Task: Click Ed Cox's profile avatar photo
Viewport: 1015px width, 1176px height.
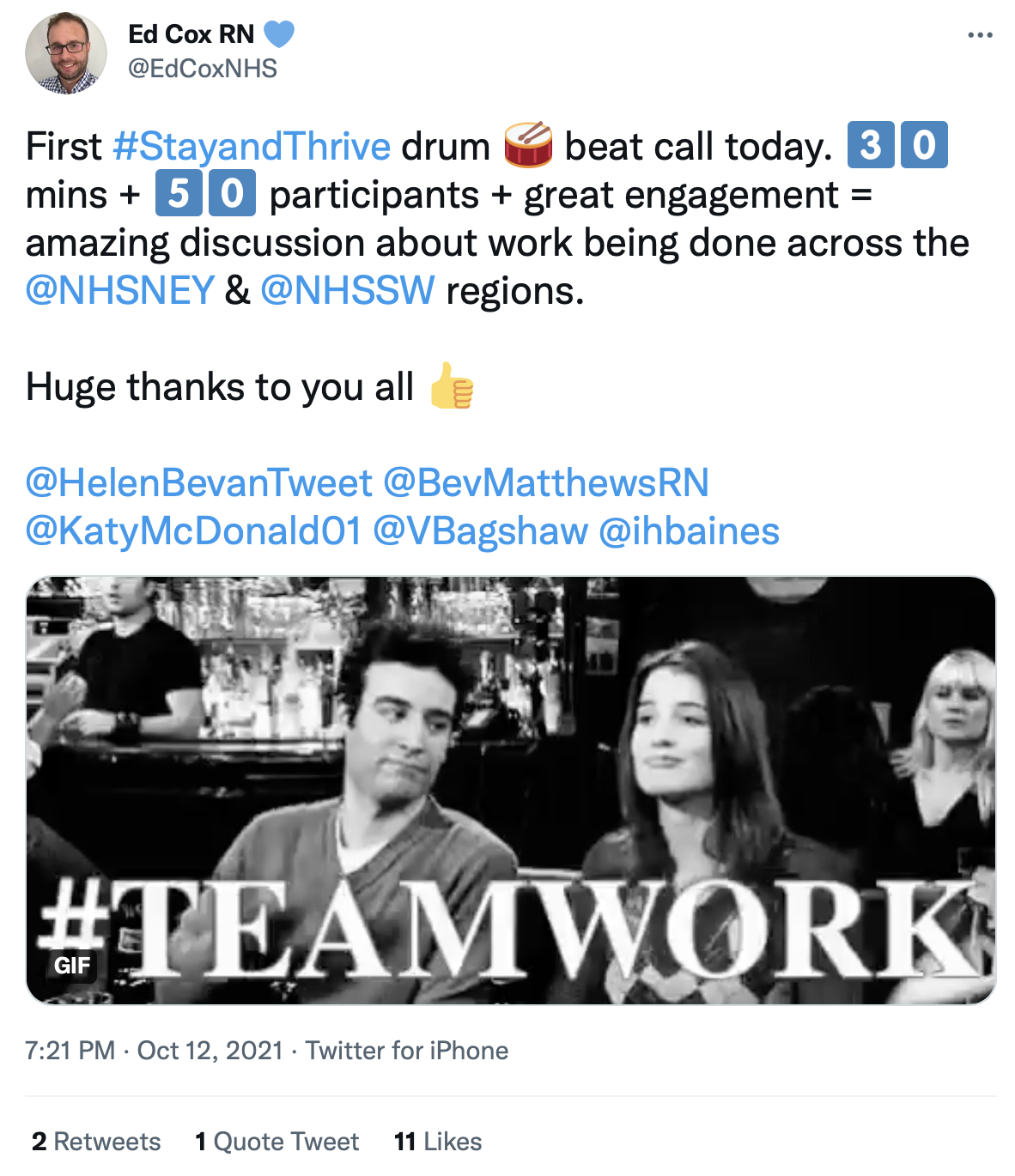Action: pyautogui.click(x=66, y=53)
